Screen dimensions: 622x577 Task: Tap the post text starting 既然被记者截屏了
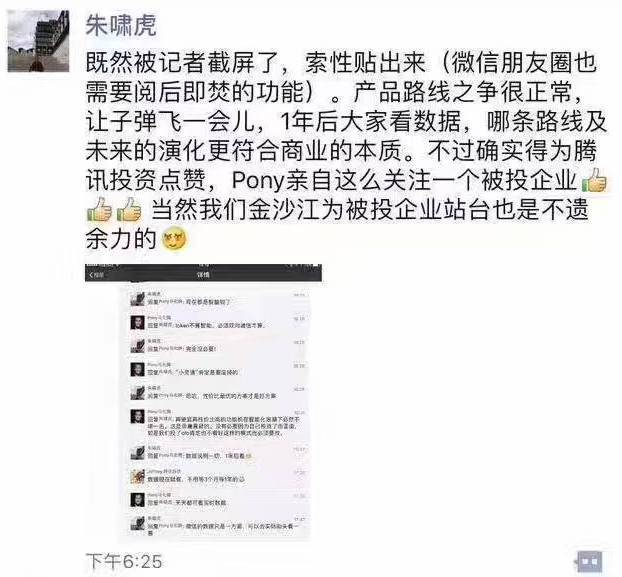coord(345,151)
